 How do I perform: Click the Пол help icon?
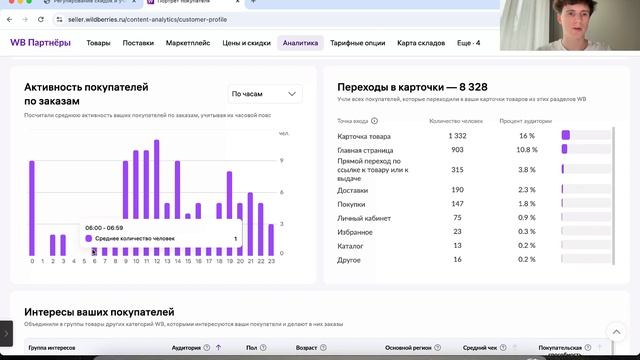point(263,347)
